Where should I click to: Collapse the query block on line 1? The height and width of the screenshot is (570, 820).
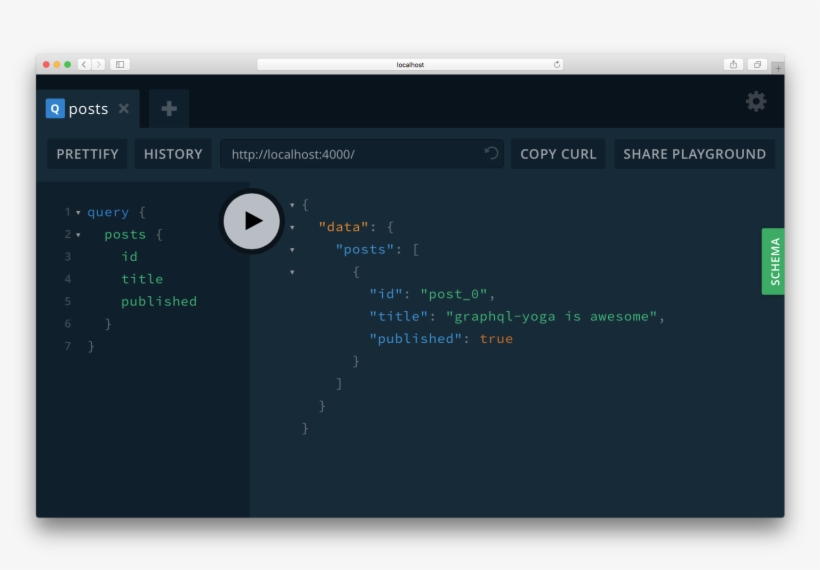(x=78, y=212)
